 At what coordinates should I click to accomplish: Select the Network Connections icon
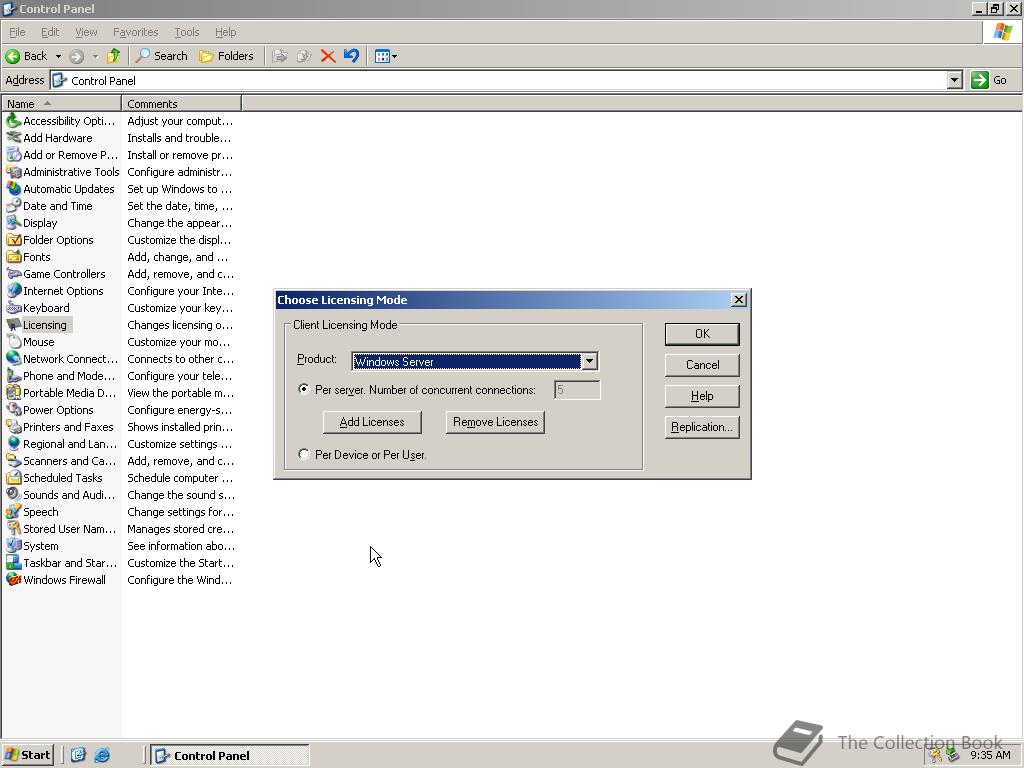click(14, 359)
